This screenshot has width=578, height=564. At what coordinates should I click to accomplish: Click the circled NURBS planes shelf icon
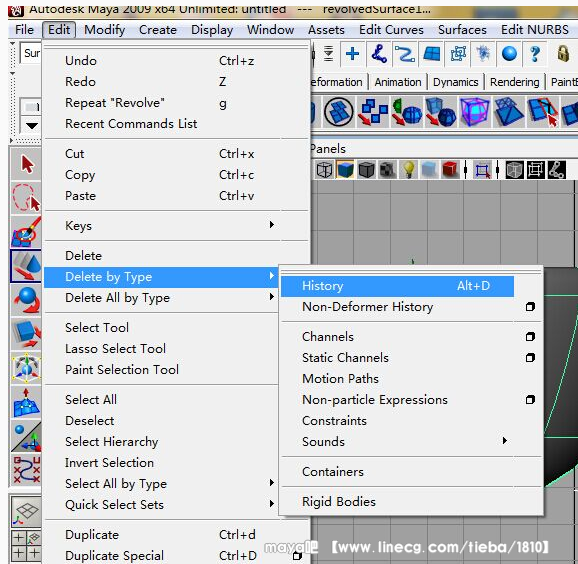pos(338,112)
